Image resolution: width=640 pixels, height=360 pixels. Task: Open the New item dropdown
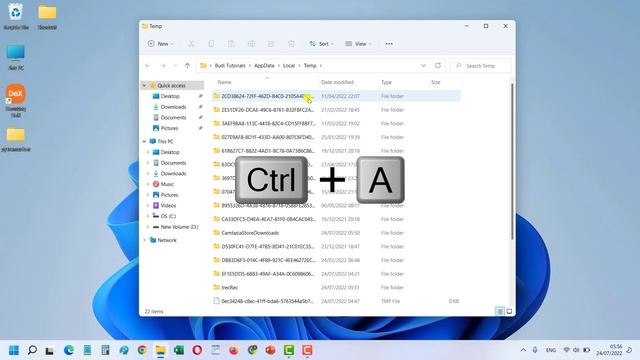(x=160, y=44)
